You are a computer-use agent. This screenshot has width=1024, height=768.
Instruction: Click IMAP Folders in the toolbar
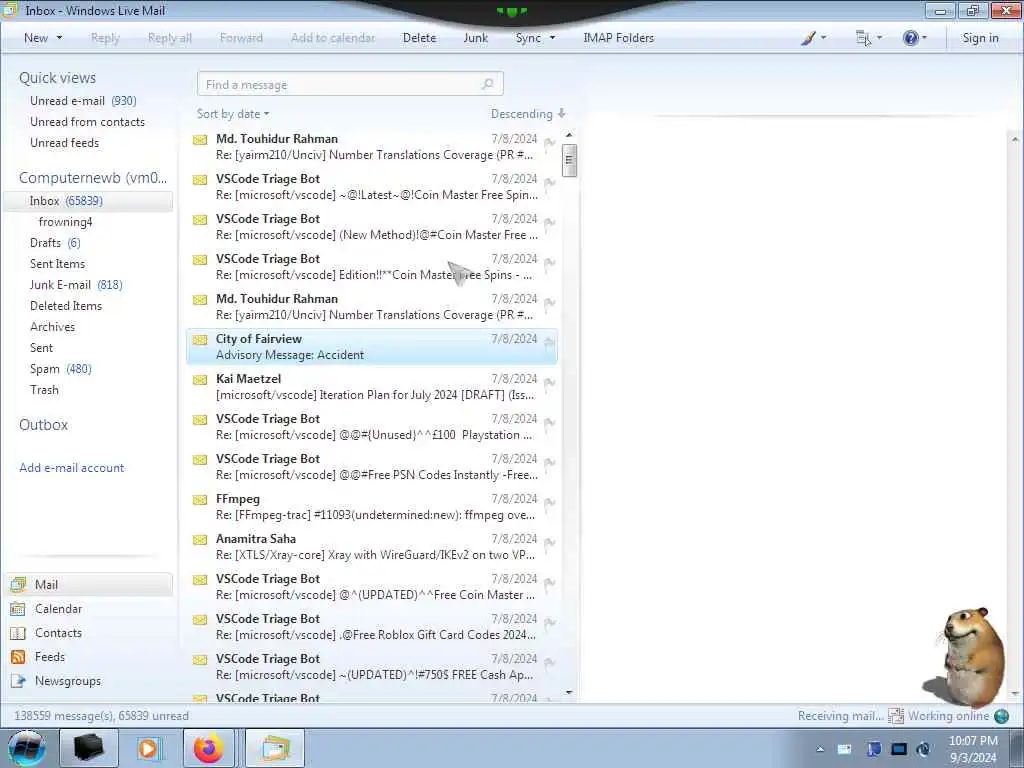618,38
